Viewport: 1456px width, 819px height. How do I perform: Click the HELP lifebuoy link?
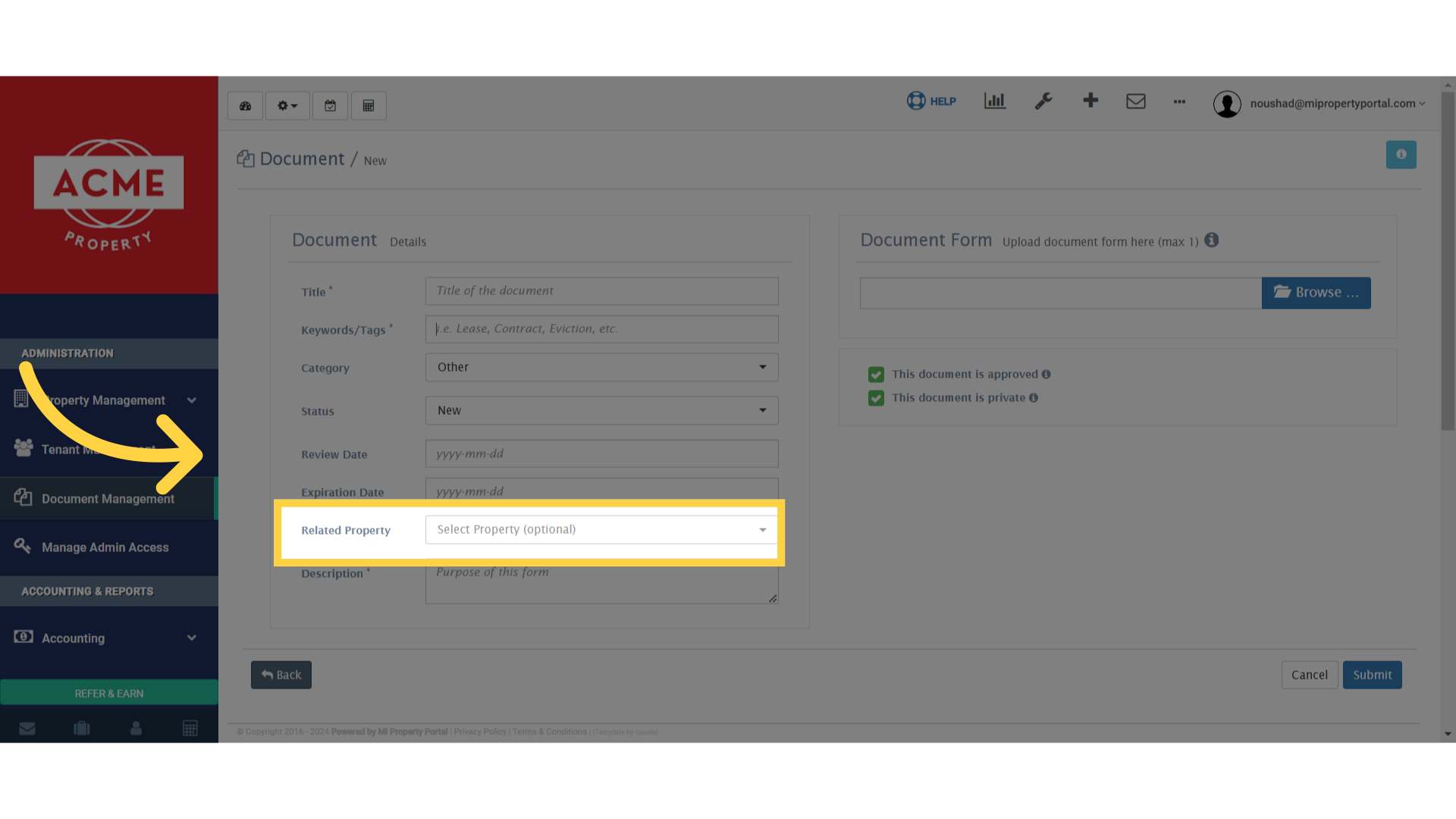[x=931, y=101]
